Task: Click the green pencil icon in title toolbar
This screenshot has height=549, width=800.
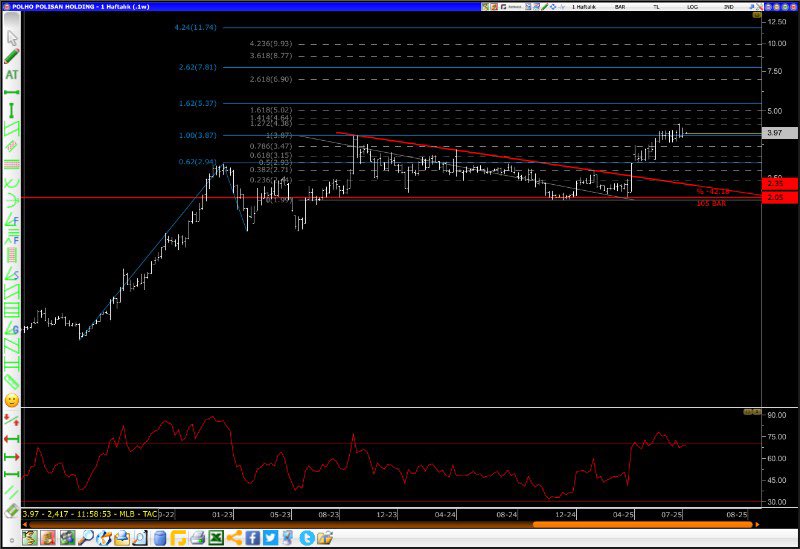Action: pyautogui.click(x=544, y=7)
